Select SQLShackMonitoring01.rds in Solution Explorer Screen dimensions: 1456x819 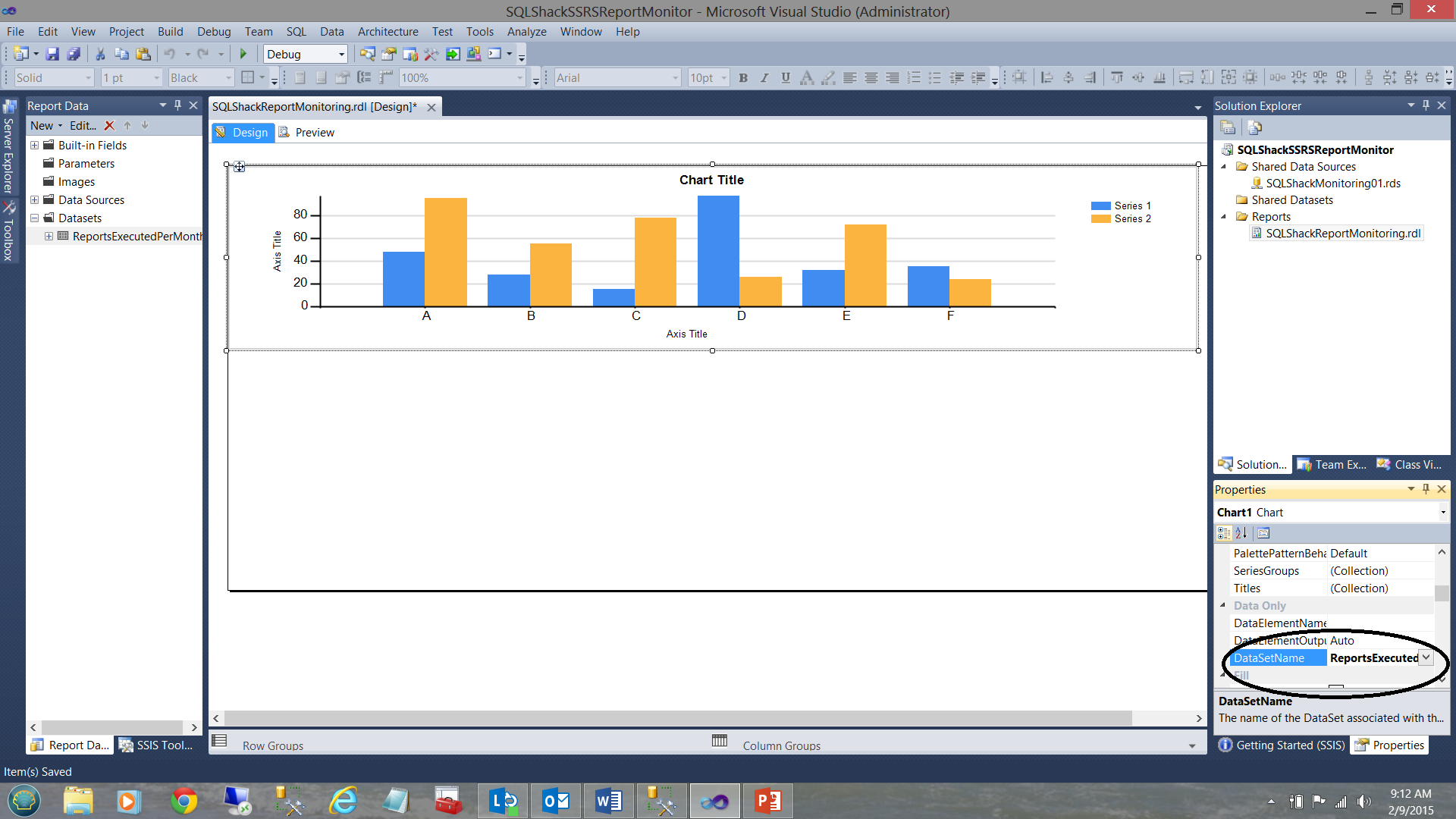[x=1332, y=183]
